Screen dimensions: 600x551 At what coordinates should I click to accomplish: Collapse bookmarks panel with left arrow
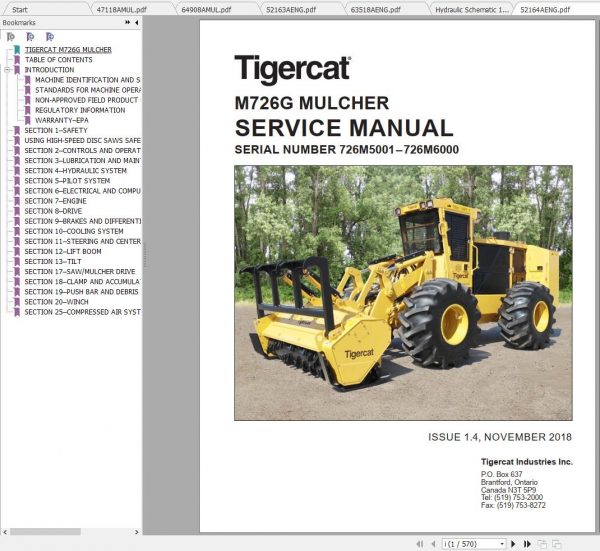137,23
